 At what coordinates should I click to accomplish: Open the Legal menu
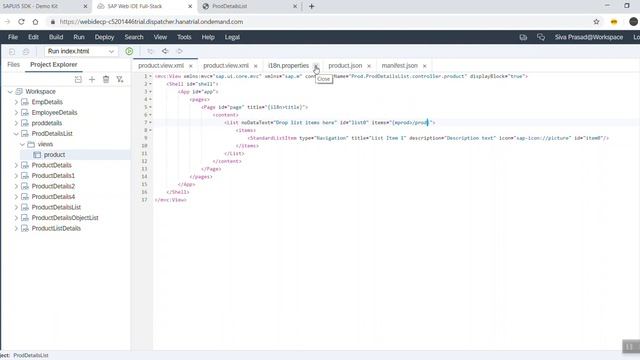tap(232, 37)
